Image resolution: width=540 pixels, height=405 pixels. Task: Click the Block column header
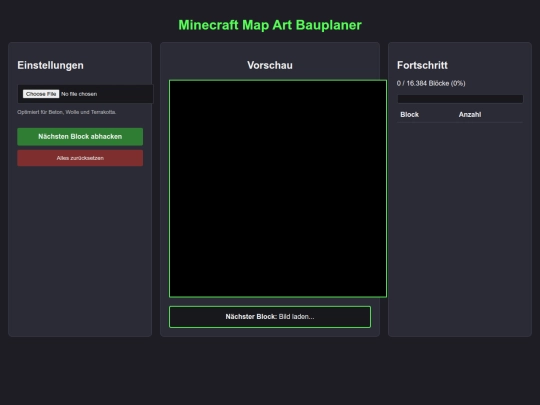click(x=409, y=115)
